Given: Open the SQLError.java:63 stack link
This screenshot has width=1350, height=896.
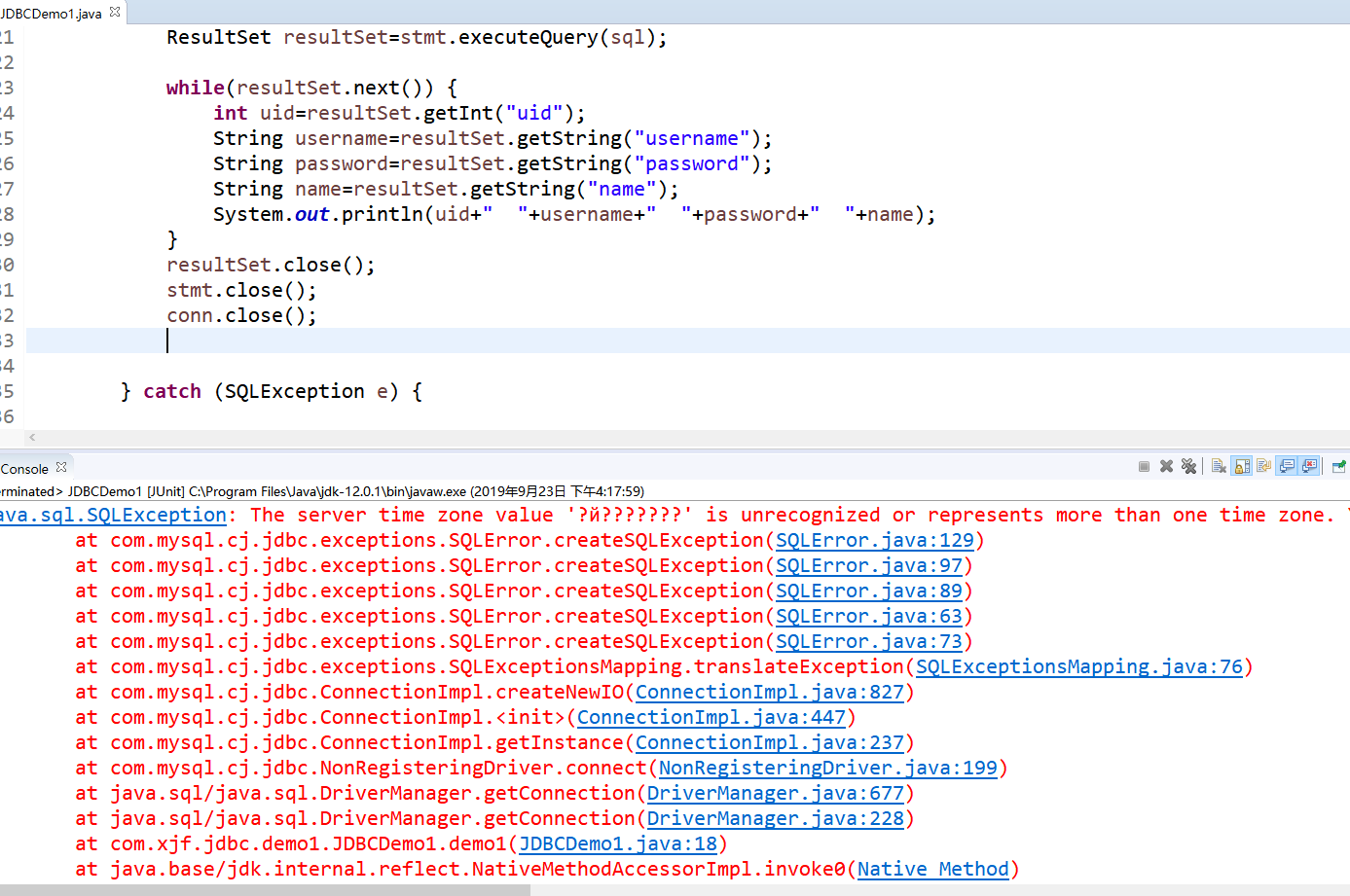Looking at the screenshot, I should [868, 616].
